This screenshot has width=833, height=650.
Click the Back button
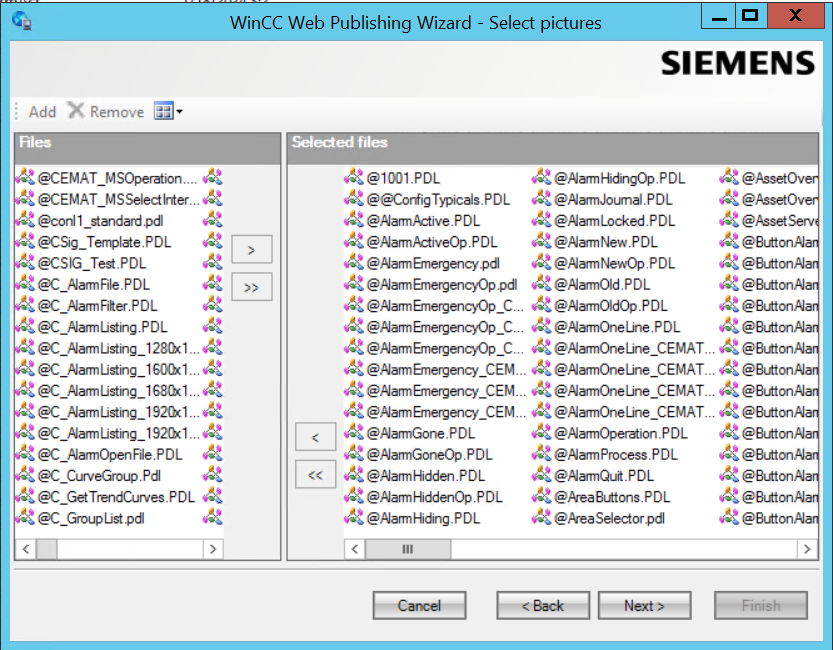543,605
